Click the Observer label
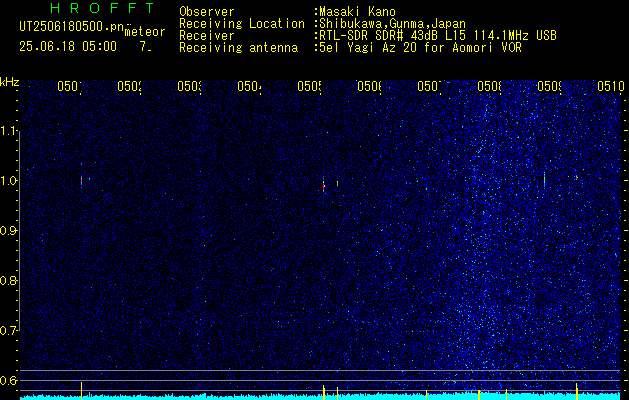This screenshot has width=629, height=400. click(x=207, y=12)
